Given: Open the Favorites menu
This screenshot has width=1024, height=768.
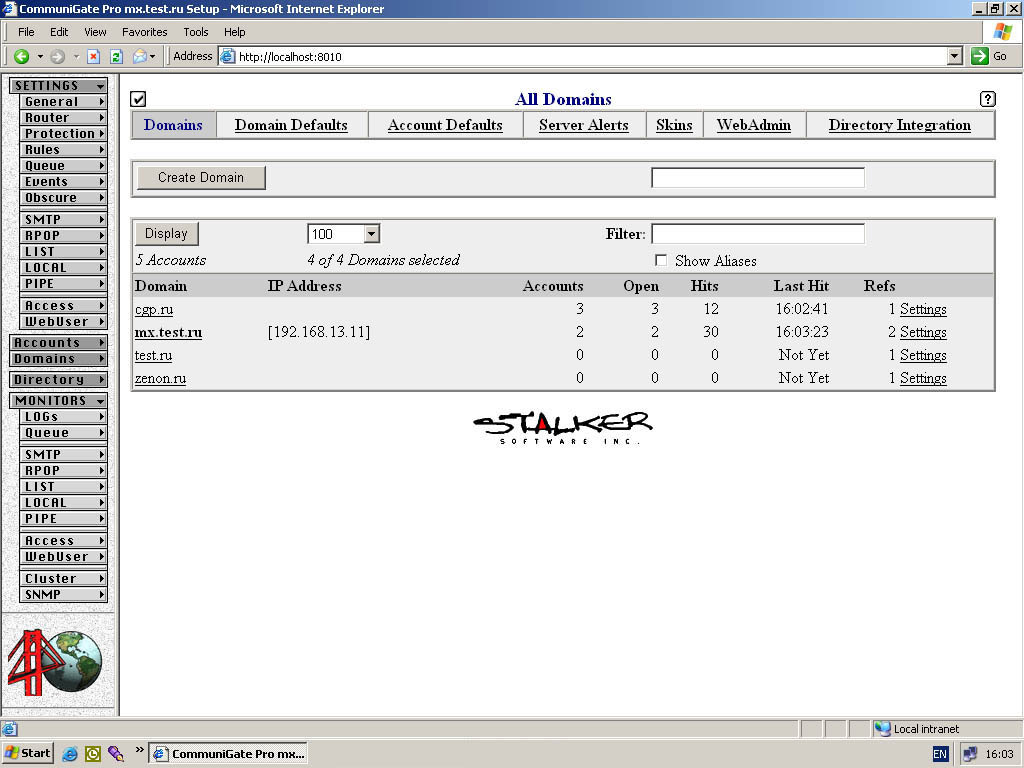Looking at the screenshot, I should pyautogui.click(x=144, y=32).
